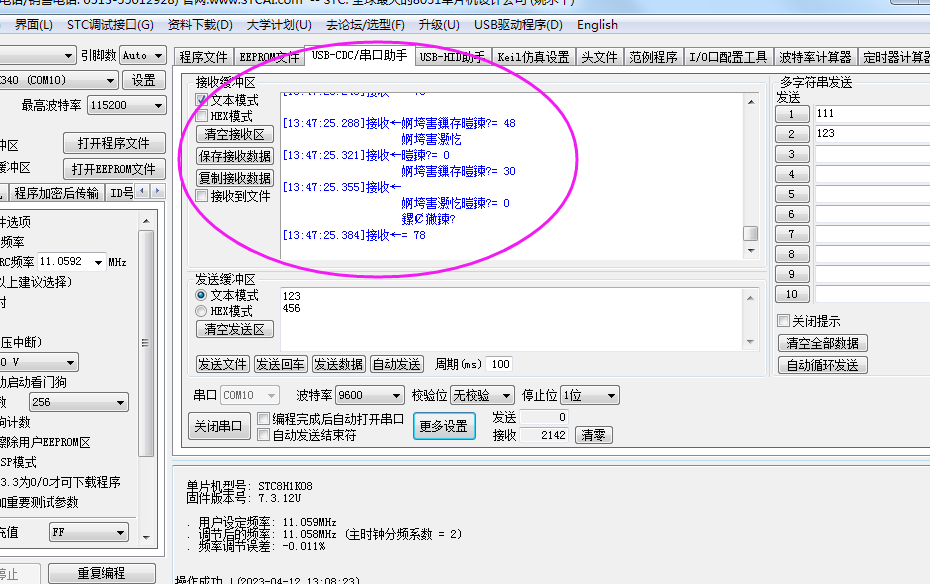The image size is (930, 584).
Task: Click the 重复编程 button
Action: [101, 573]
